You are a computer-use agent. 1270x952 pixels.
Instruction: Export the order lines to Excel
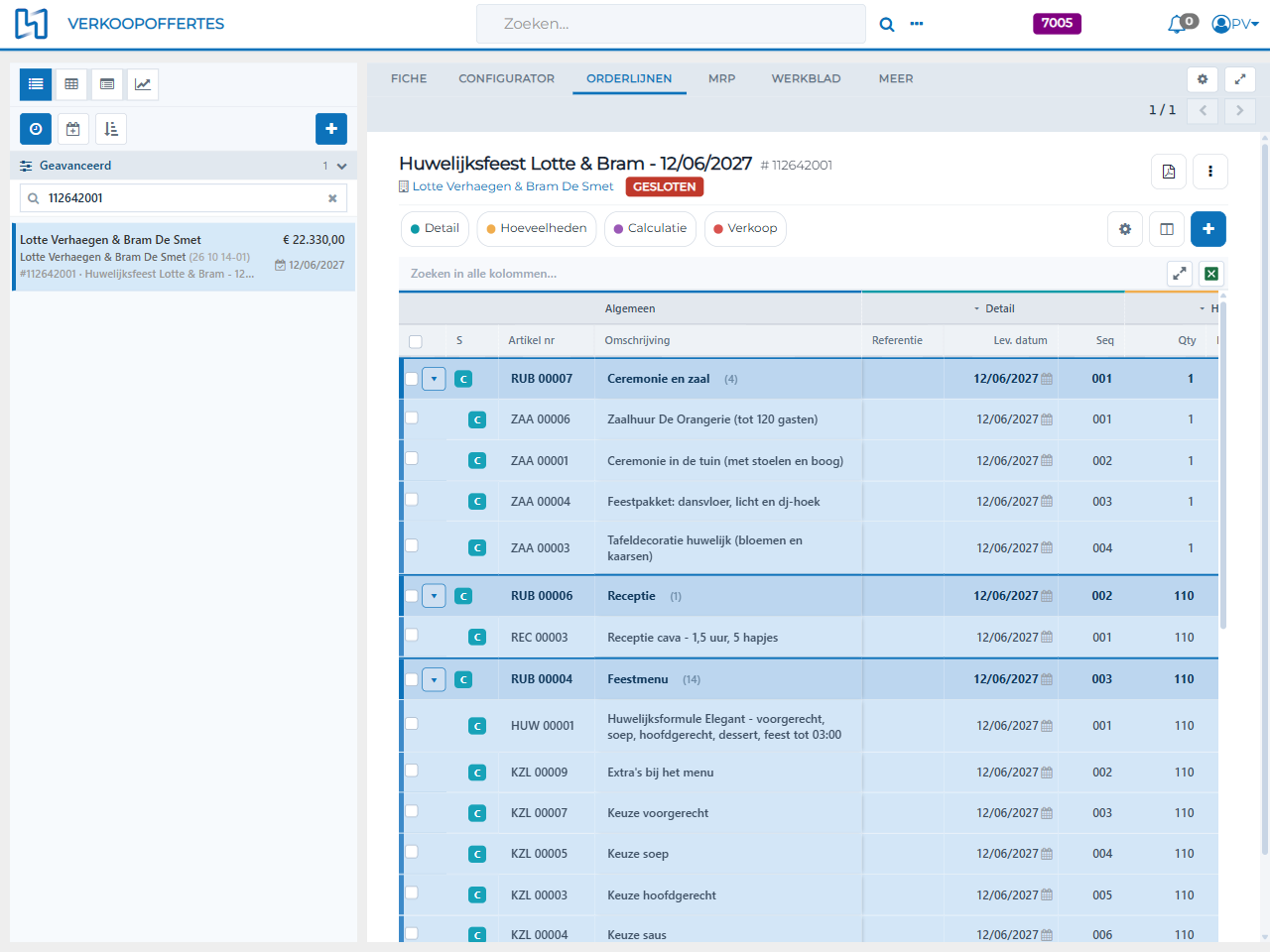point(1211,274)
